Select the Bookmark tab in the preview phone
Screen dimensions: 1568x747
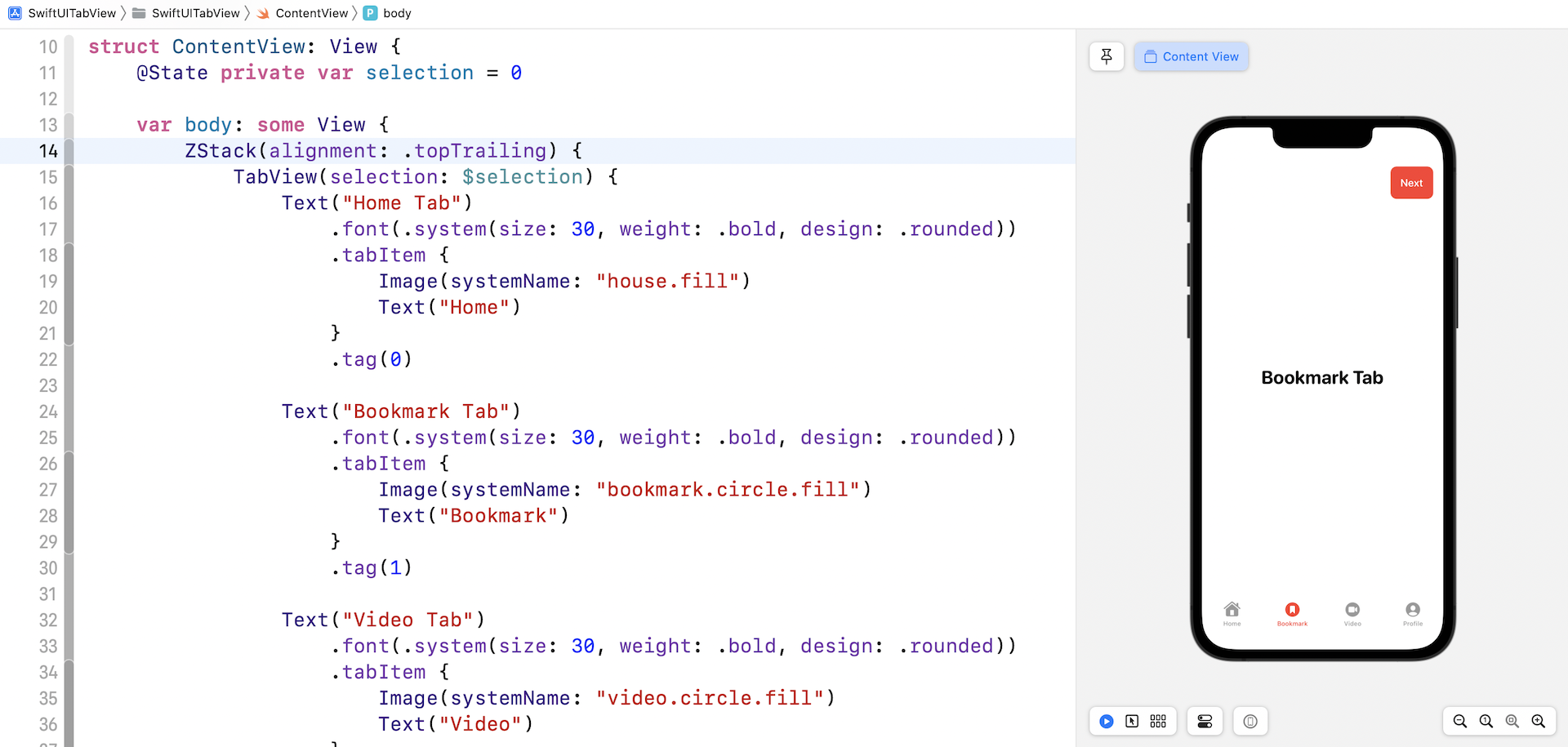tap(1291, 612)
